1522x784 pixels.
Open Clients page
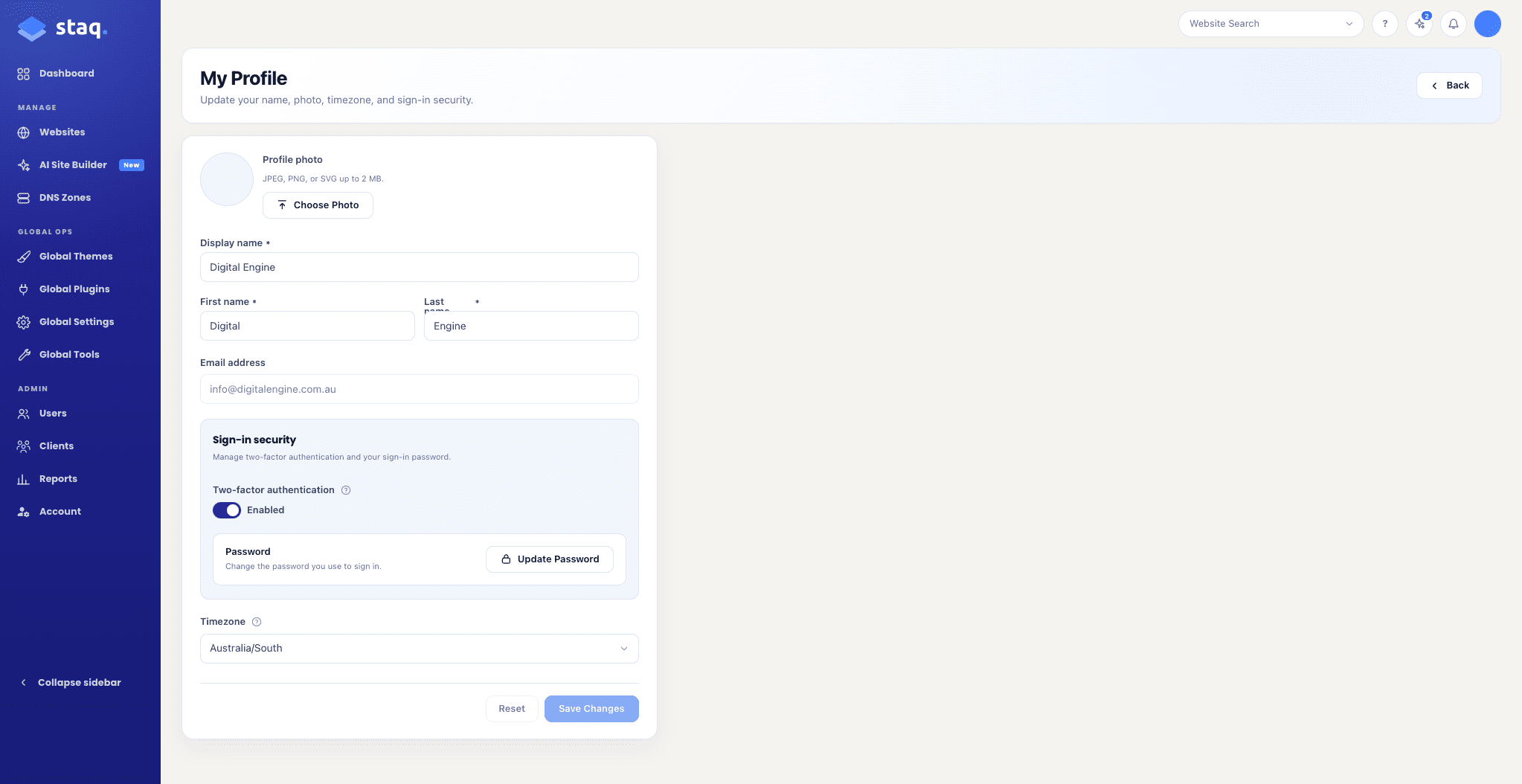(45, 446)
